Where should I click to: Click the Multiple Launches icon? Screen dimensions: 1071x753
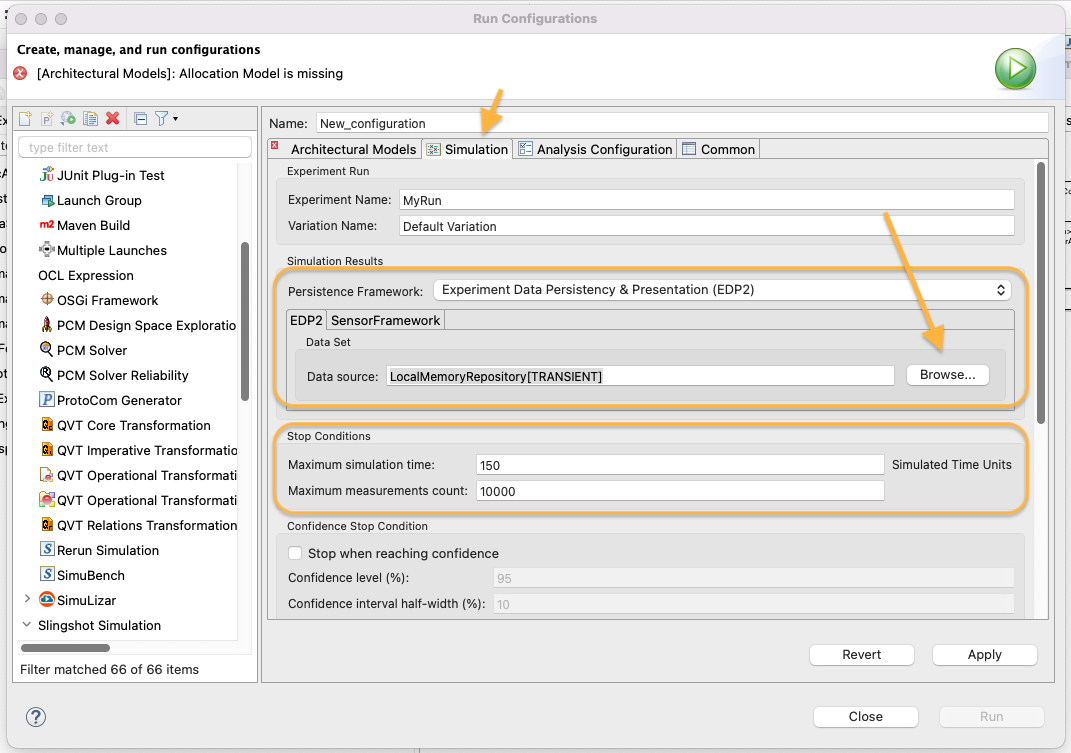tap(46, 249)
